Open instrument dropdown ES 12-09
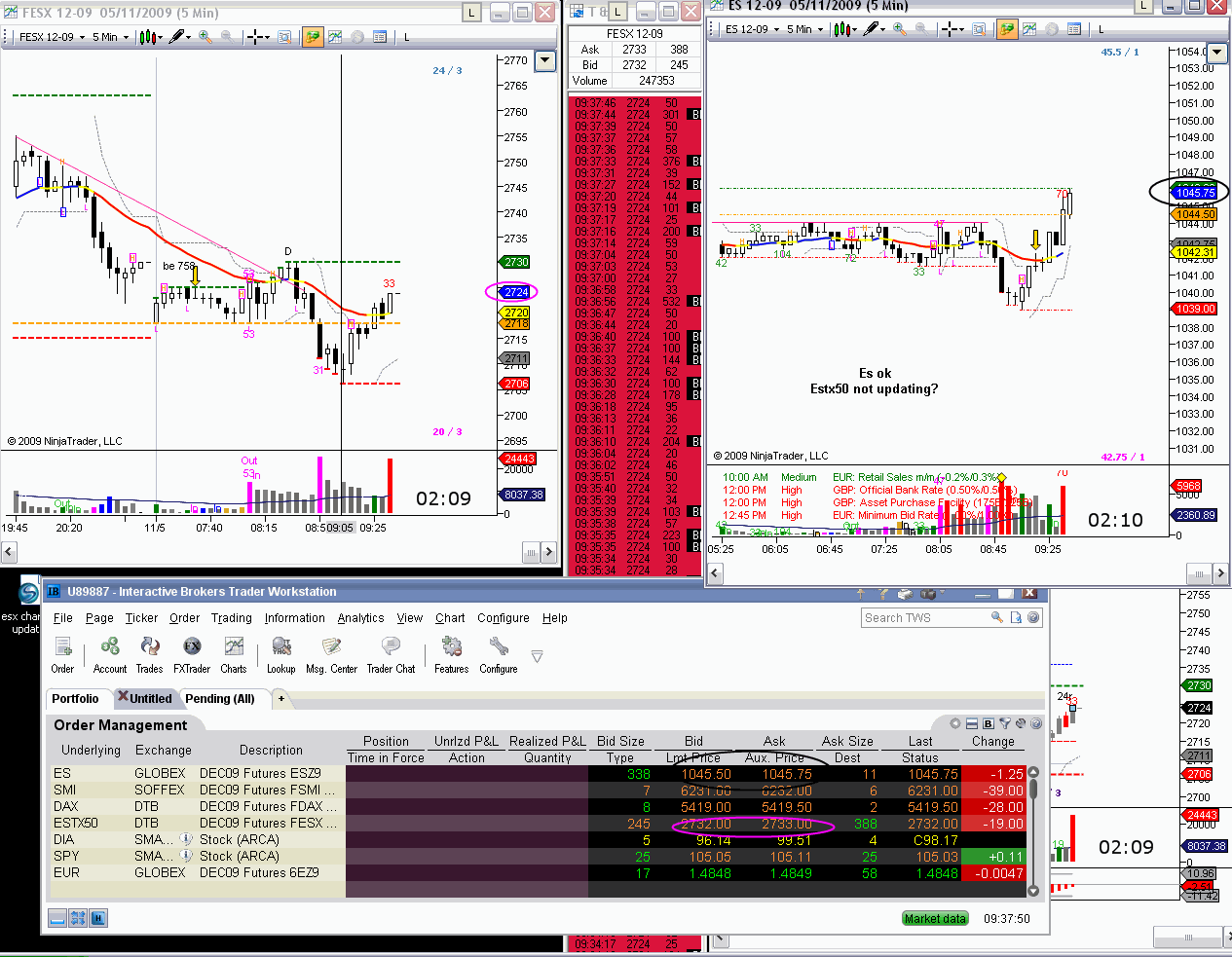The width and height of the screenshot is (1232, 957). 752,29
